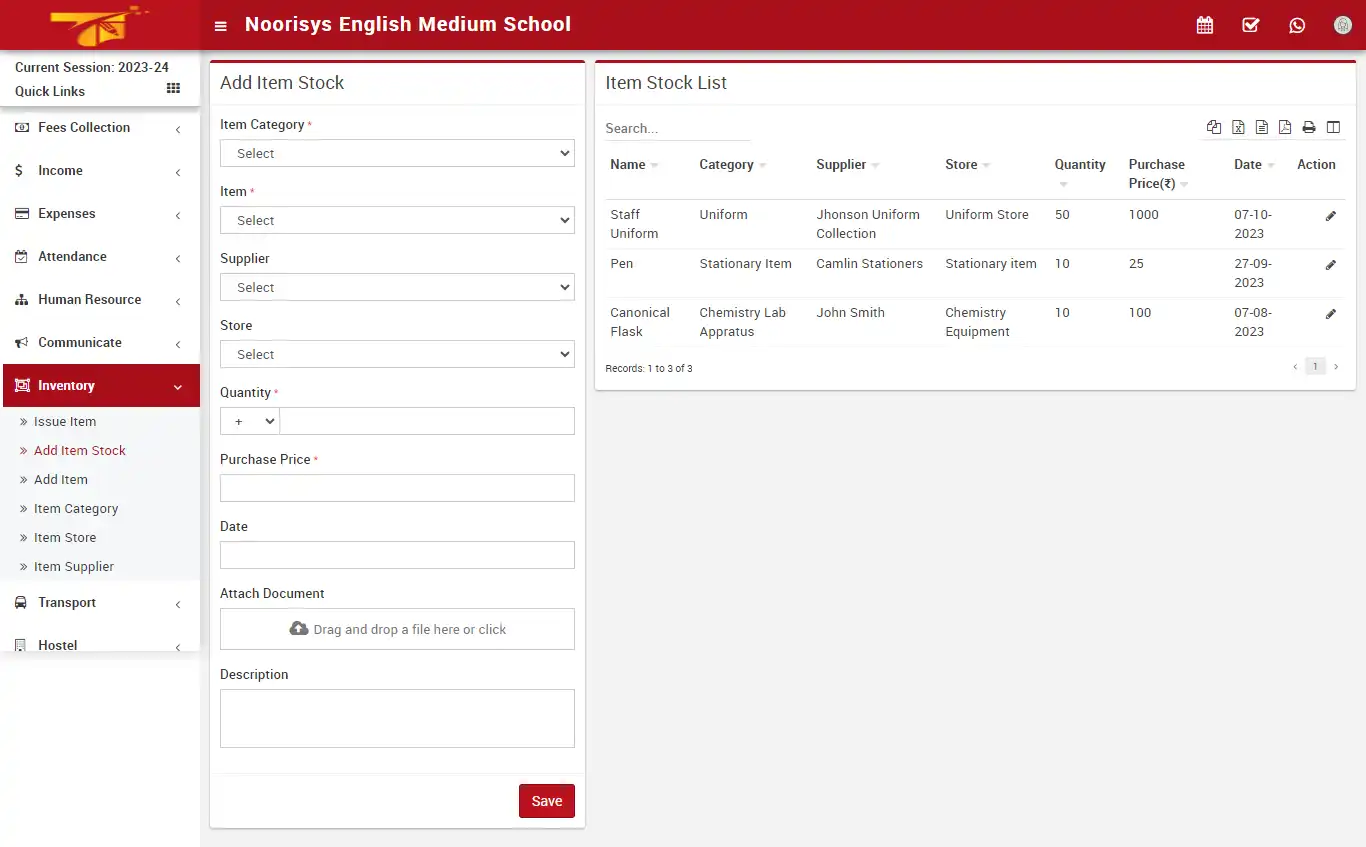Viewport: 1366px width, 847px height.
Task: Toggle the sidebar with the hamburger menu
Action: click(x=220, y=25)
